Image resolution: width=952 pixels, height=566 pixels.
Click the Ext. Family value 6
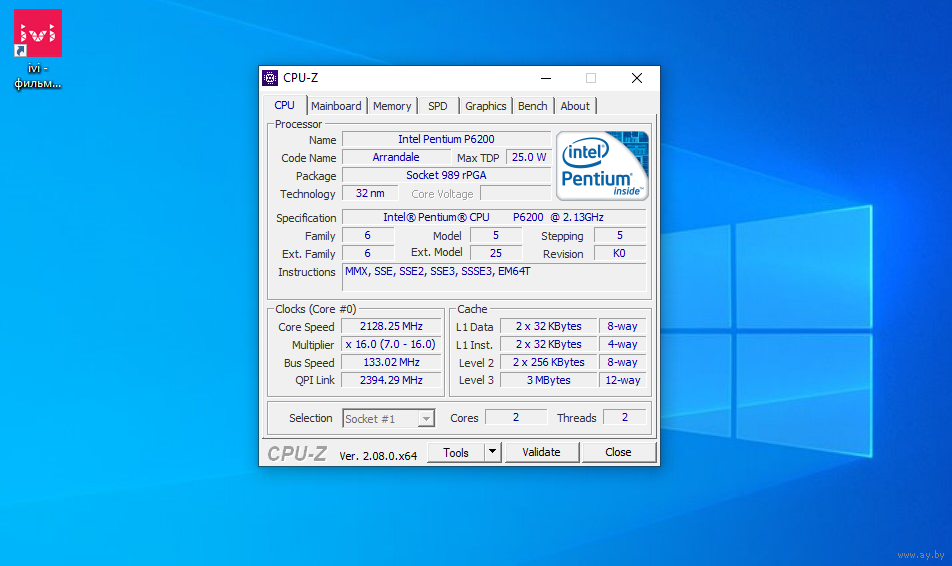click(368, 253)
